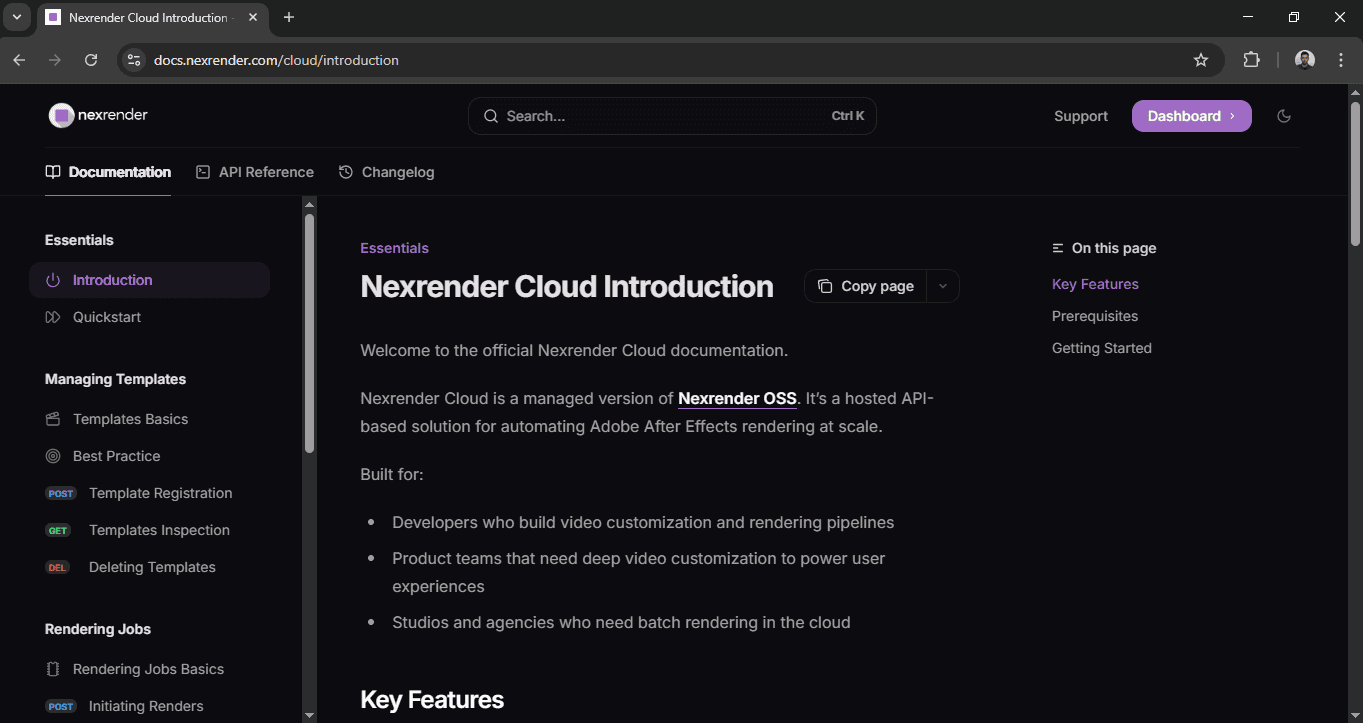Open the Copy page dropdown chevron

pos(942,286)
